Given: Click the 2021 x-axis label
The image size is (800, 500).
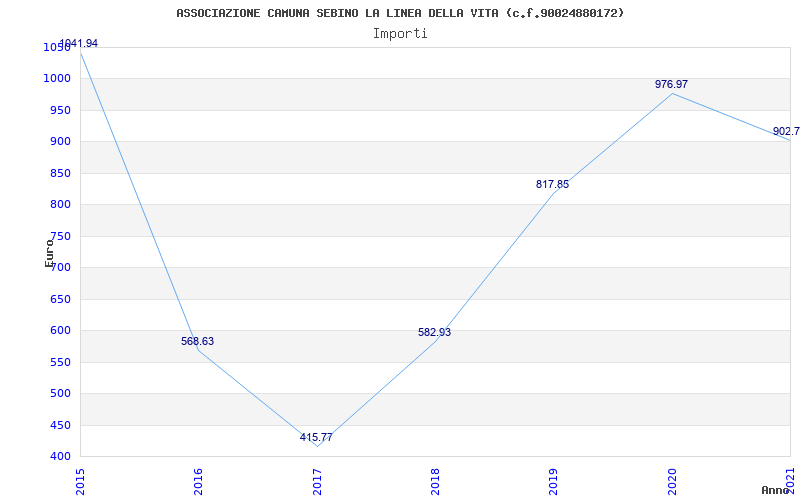Looking at the screenshot, I should tap(790, 481).
